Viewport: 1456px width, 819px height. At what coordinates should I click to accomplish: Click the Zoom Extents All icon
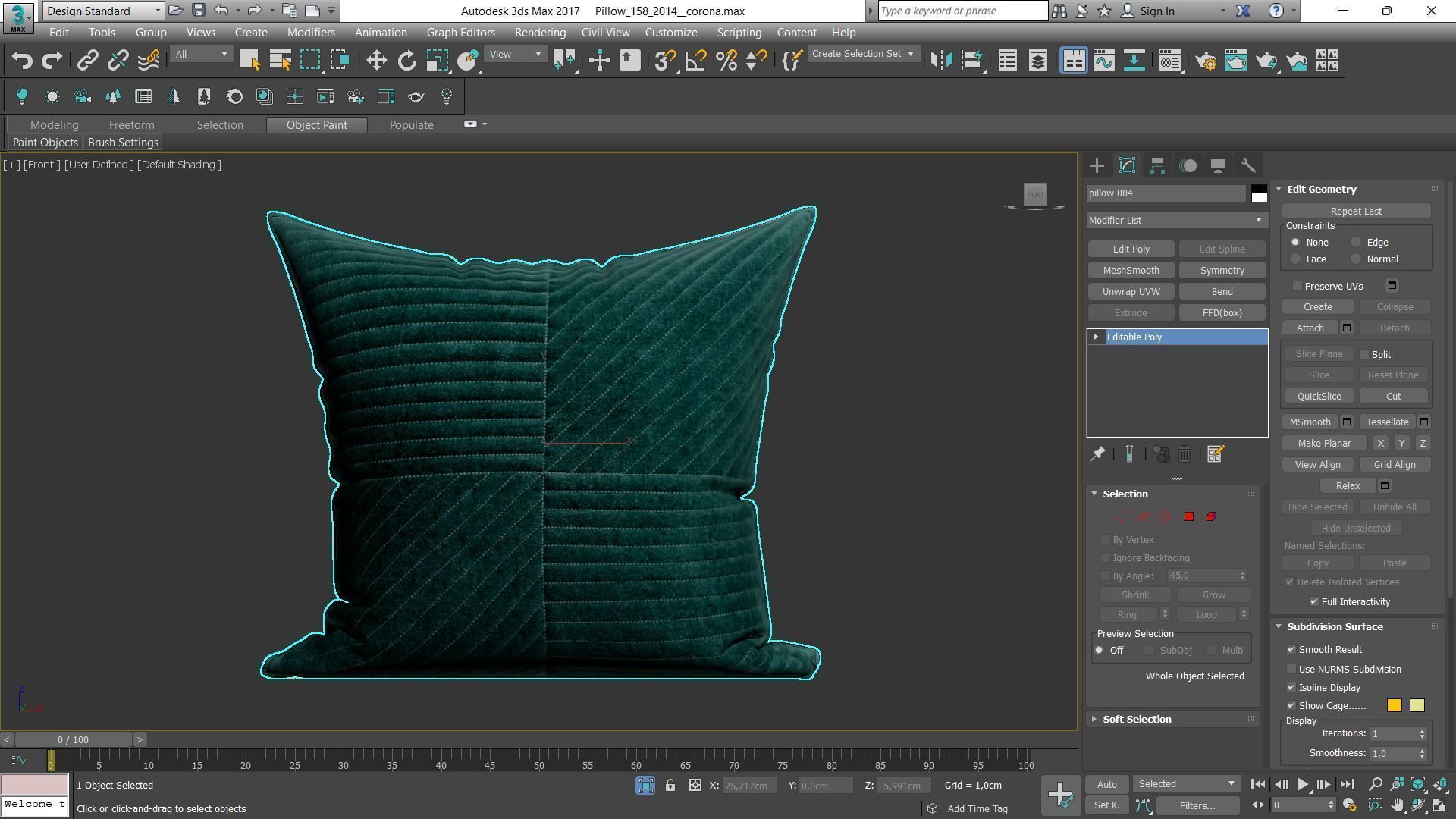(1441, 784)
